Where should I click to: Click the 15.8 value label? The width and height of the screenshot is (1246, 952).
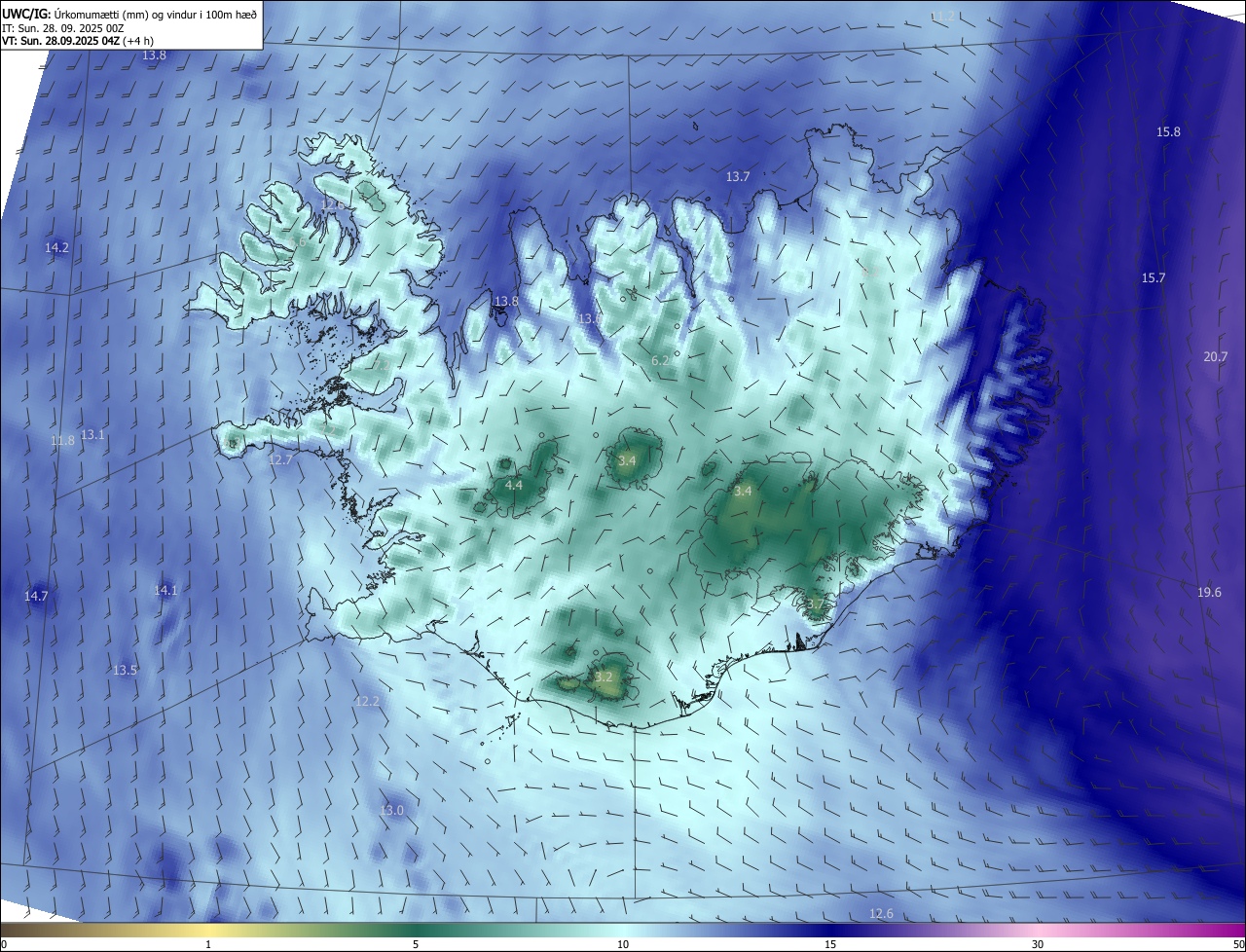(x=1168, y=132)
